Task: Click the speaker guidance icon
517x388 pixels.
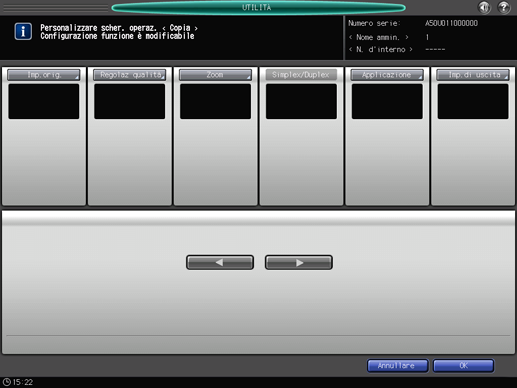Action: click(x=484, y=7)
